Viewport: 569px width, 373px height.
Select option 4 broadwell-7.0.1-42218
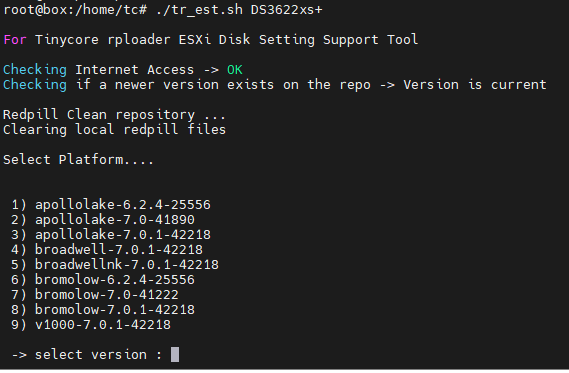107,250
